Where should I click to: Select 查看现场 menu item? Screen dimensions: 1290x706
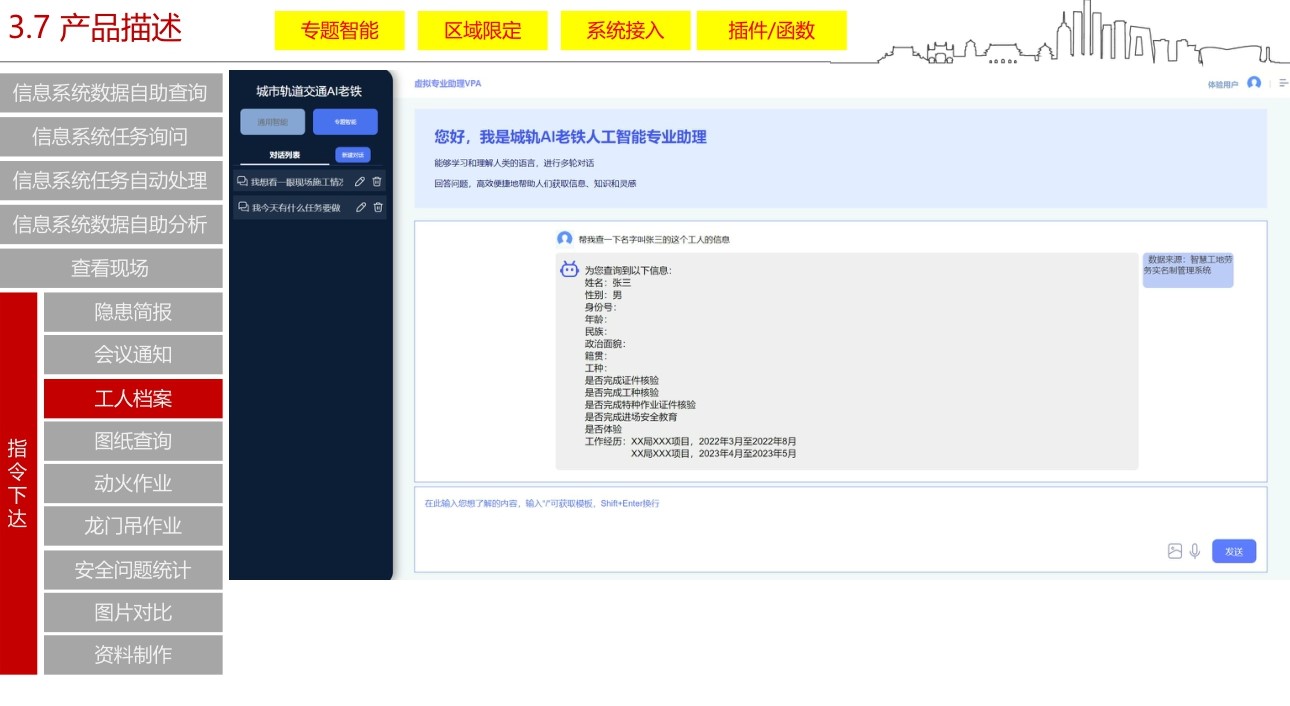click(111, 269)
